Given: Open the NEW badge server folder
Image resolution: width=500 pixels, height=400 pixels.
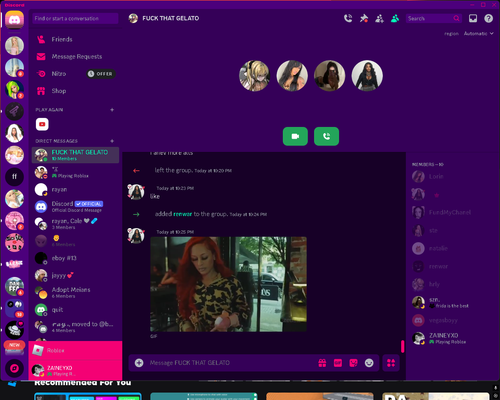Looking at the screenshot, I should [x=14, y=347].
